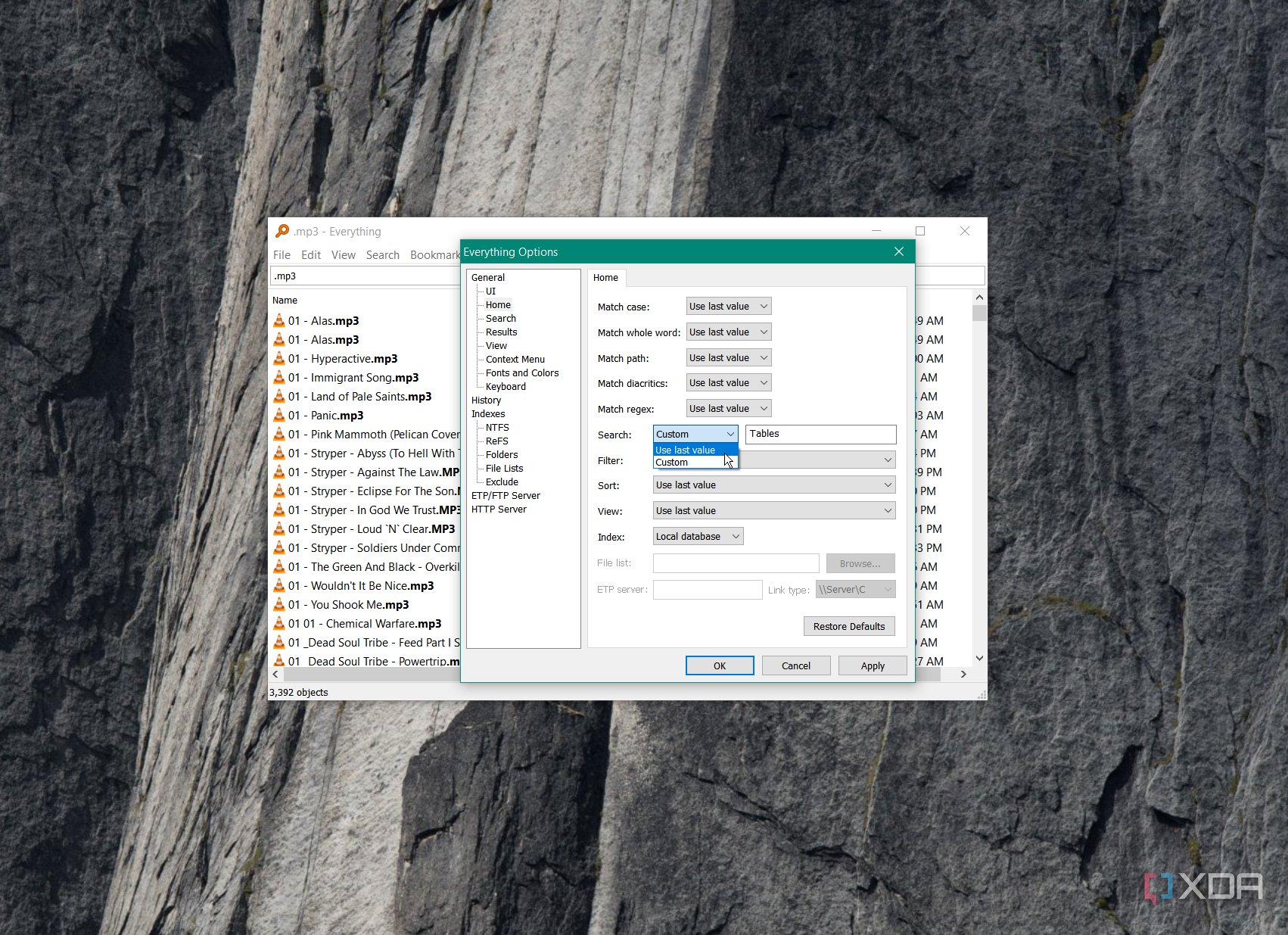Maximize the Everything main window
The image size is (1288, 935).
(x=920, y=231)
